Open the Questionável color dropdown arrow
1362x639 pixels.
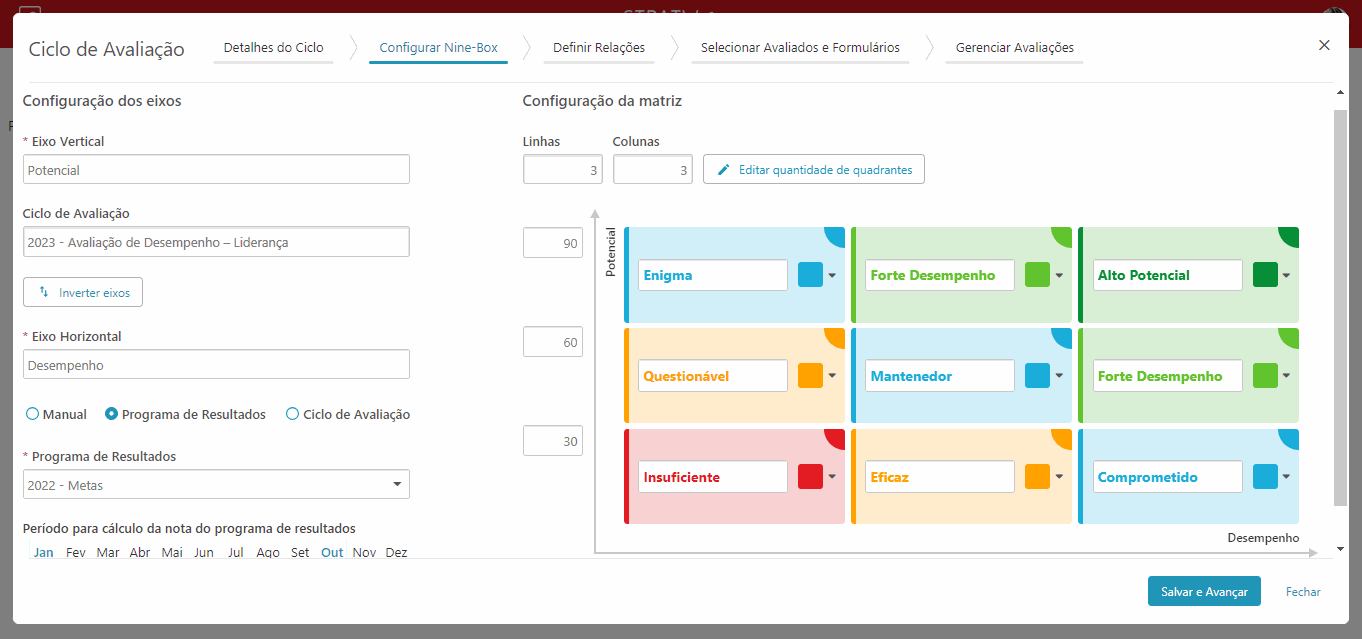pyautogui.click(x=832, y=376)
